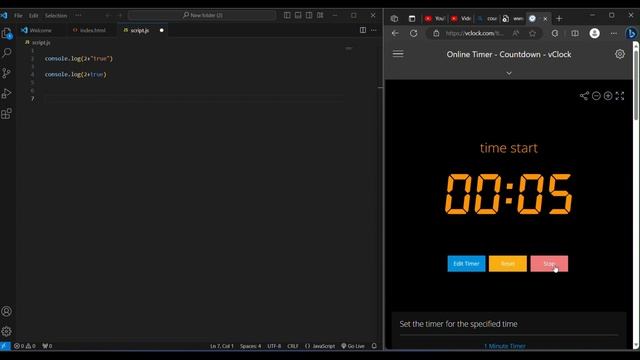Open the Bing Copilot sidebar button
Screen dimensions: 640x360
[631, 33]
